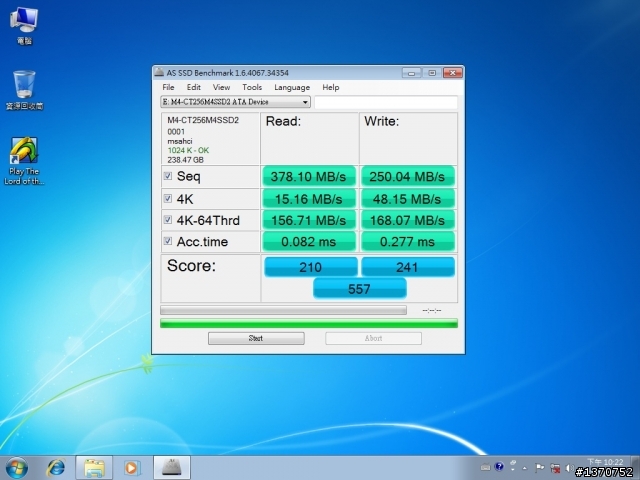Image resolution: width=640 pixels, height=480 pixels.
Task: Click the blue help question-mark tray icon
Action: coord(499,467)
